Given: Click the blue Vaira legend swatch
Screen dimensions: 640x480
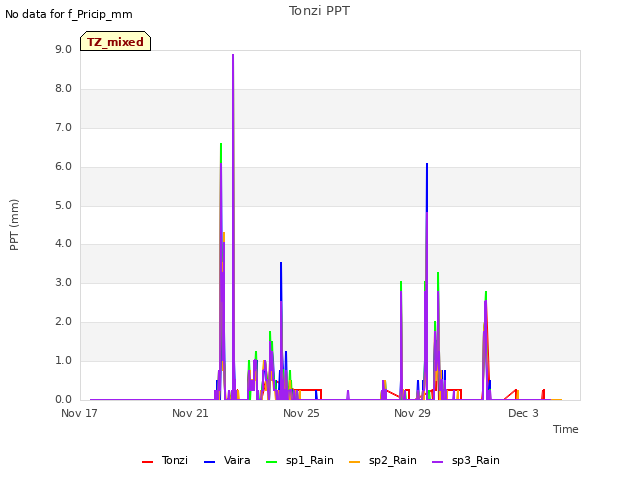Looking at the screenshot, I should point(209,462).
